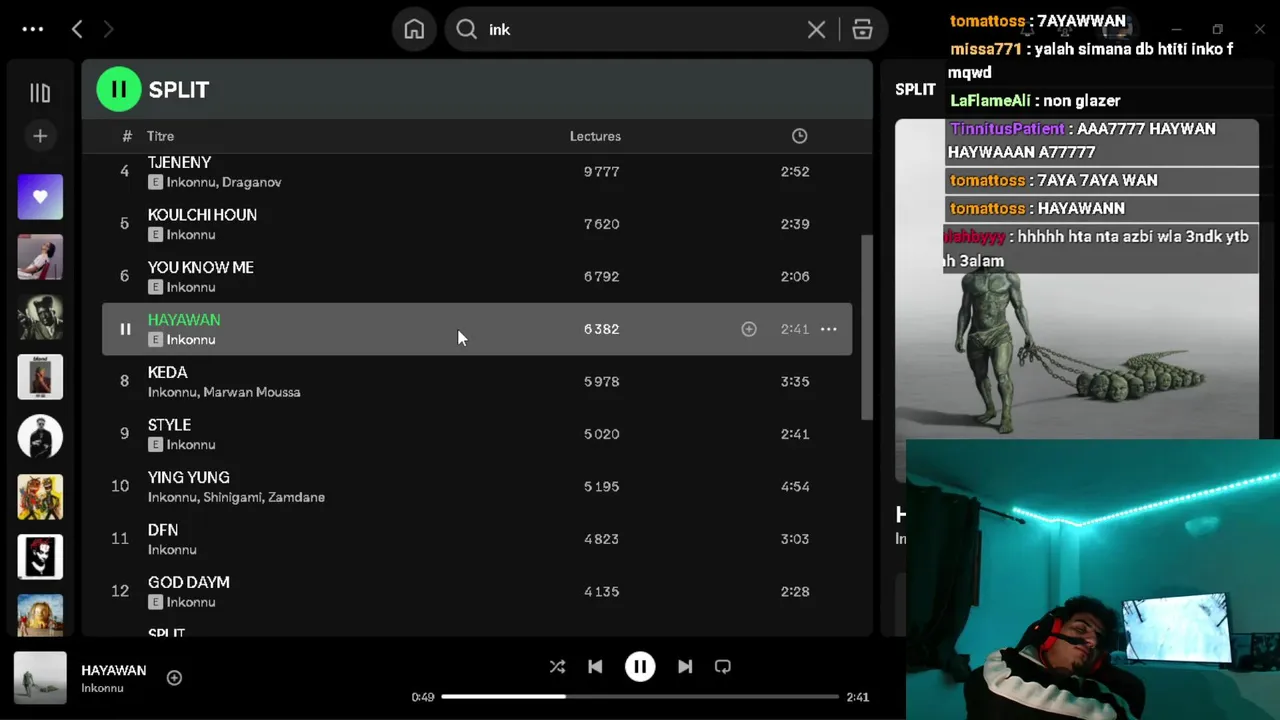This screenshot has width=1280, height=720.
Task: Skip to the previous track
Action: coord(595,667)
